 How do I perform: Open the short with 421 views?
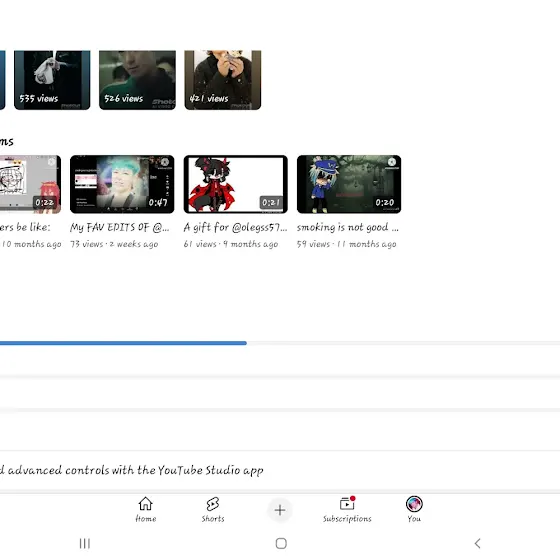click(223, 80)
